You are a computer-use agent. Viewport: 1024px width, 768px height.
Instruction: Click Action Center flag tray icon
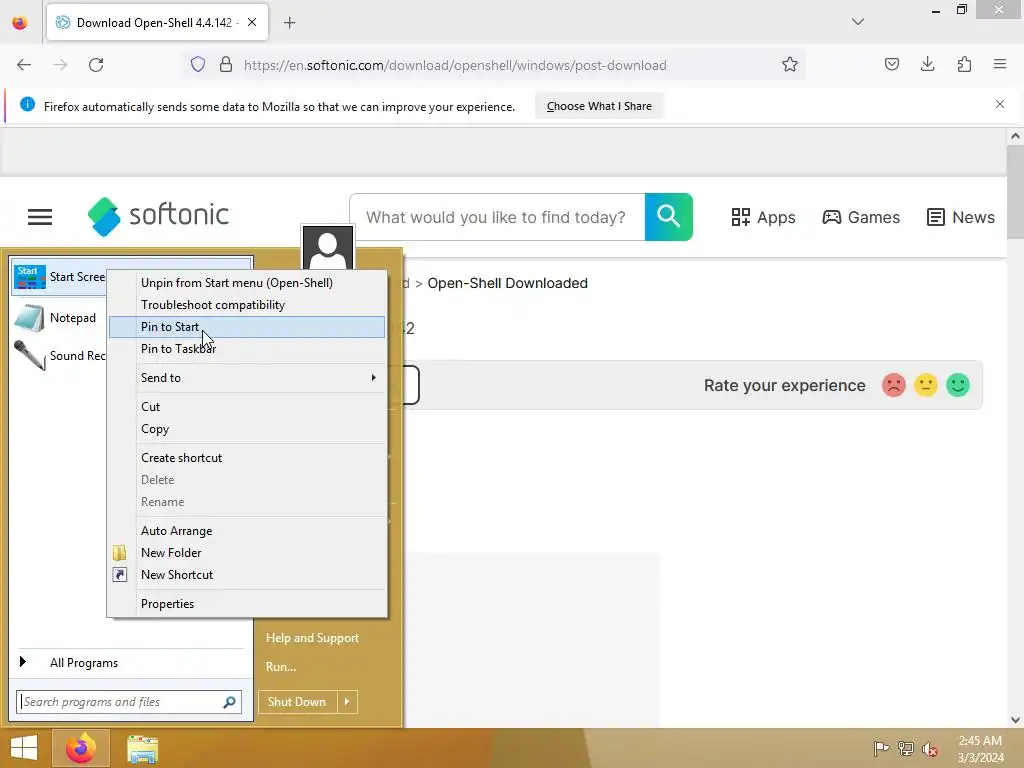pos(881,748)
